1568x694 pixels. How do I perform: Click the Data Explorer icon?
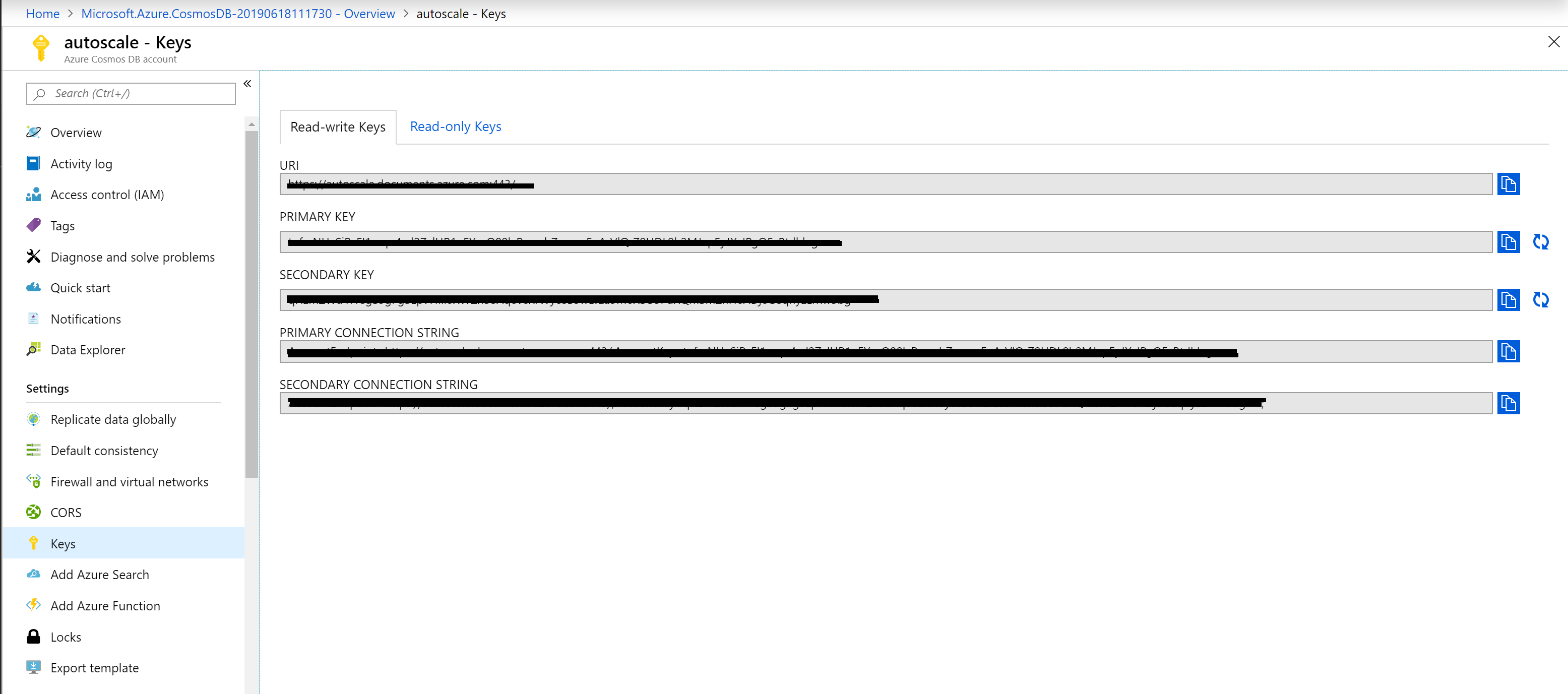coord(33,349)
